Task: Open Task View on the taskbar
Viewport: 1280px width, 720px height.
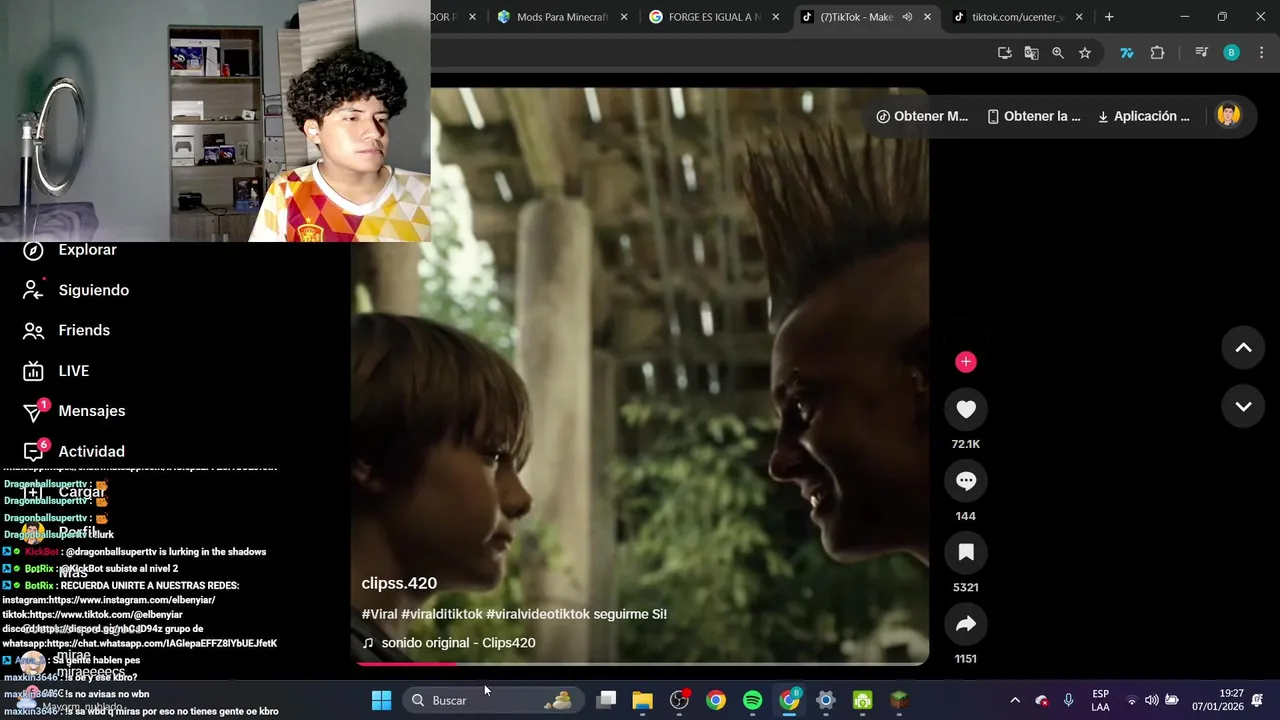Action: coord(606,700)
